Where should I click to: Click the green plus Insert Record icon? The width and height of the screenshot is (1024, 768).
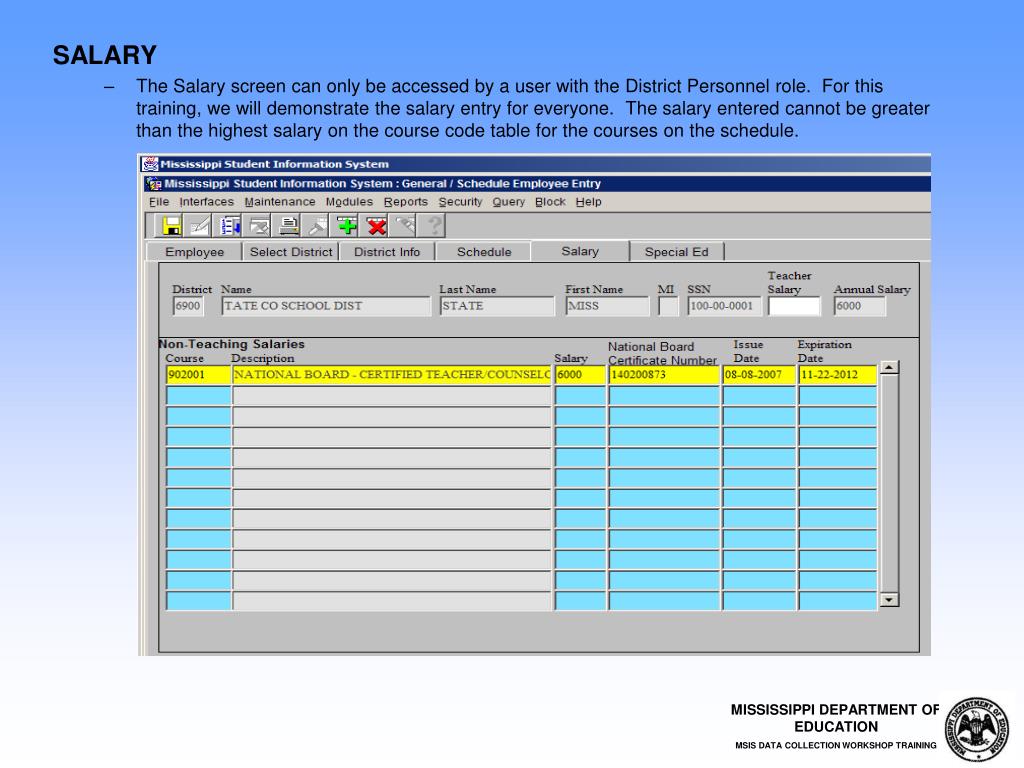pyautogui.click(x=347, y=226)
